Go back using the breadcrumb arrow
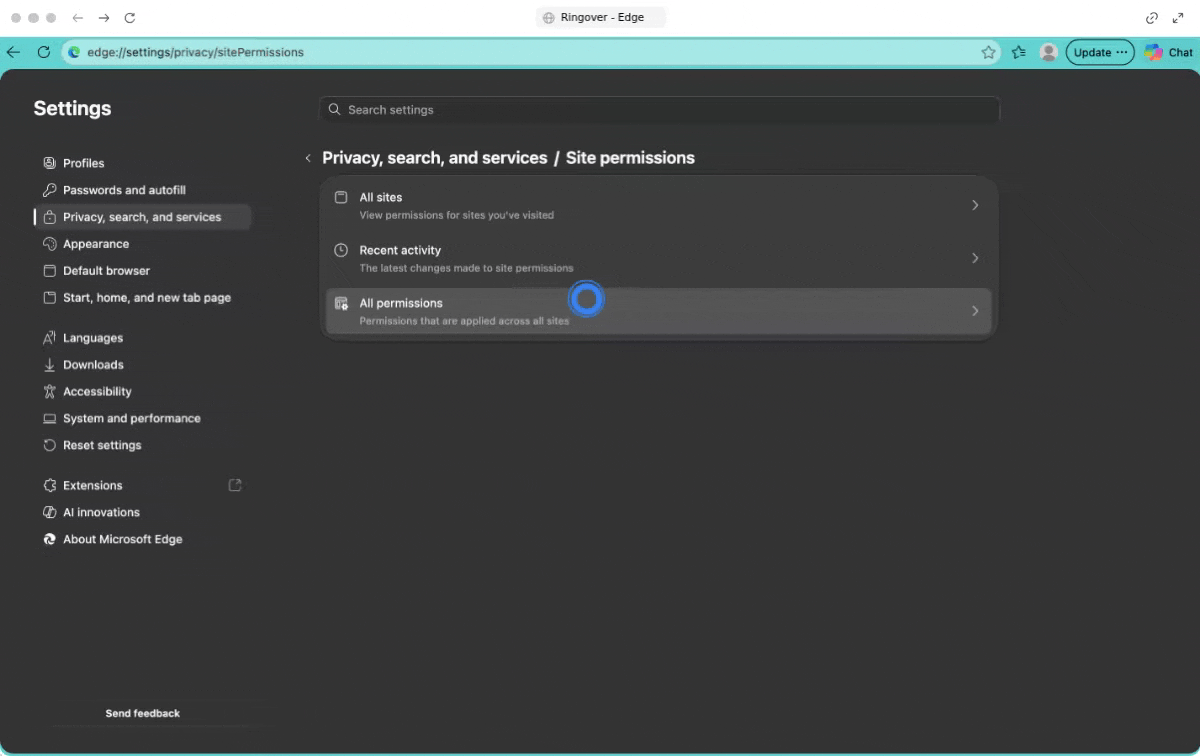Image resolution: width=1200 pixels, height=756 pixels. pyautogui.click(x=308, y=158)
